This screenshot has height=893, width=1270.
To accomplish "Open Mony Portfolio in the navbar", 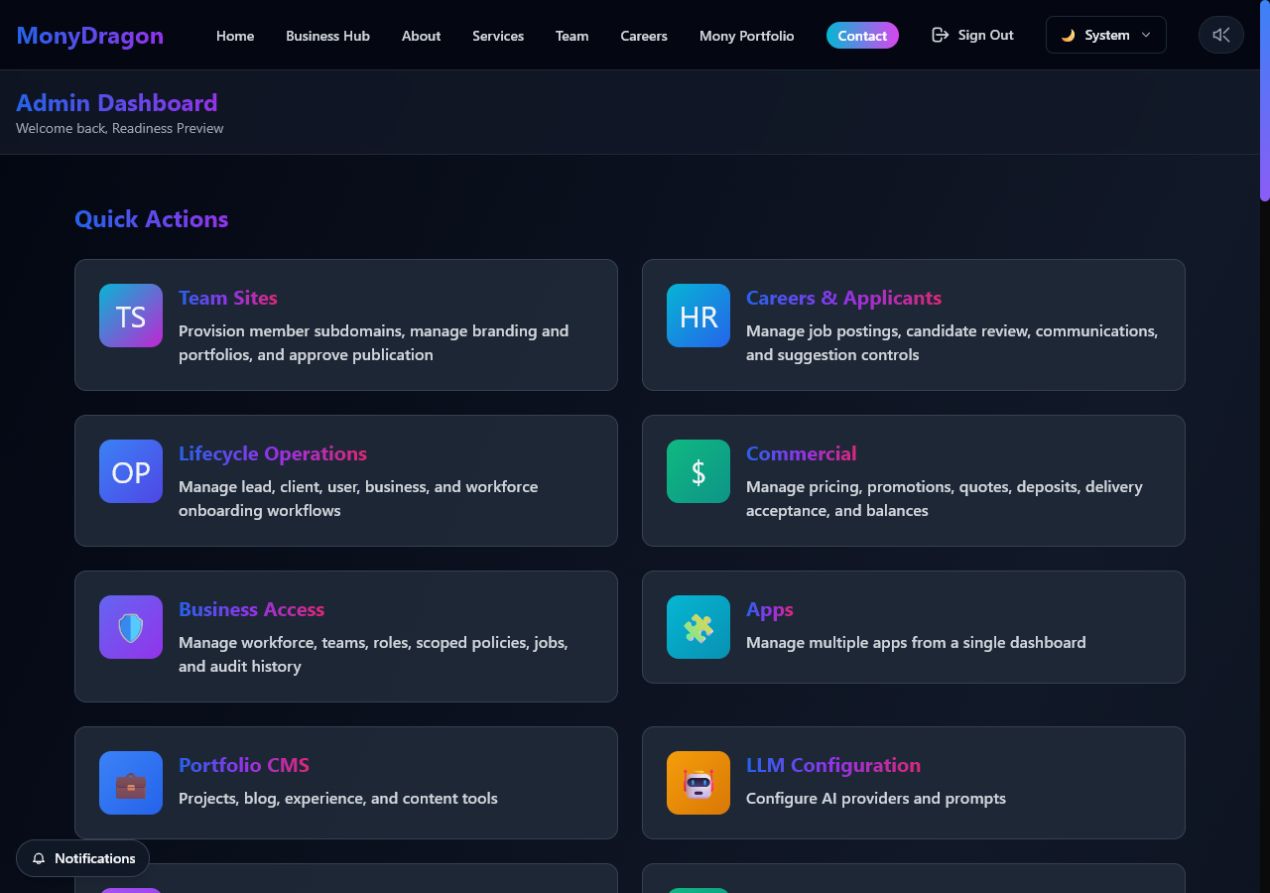I will pyautogui.click(x=747, y=36).
